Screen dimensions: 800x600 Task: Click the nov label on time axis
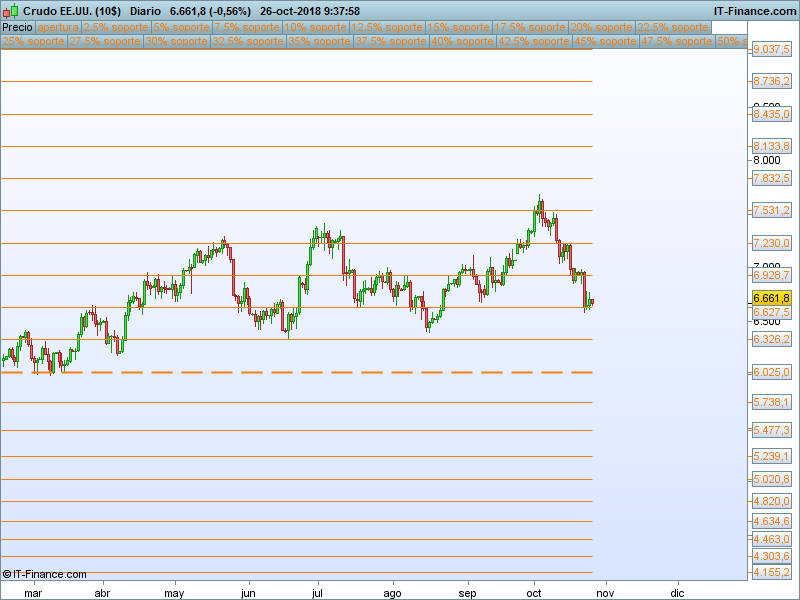(x=605, y=593)
